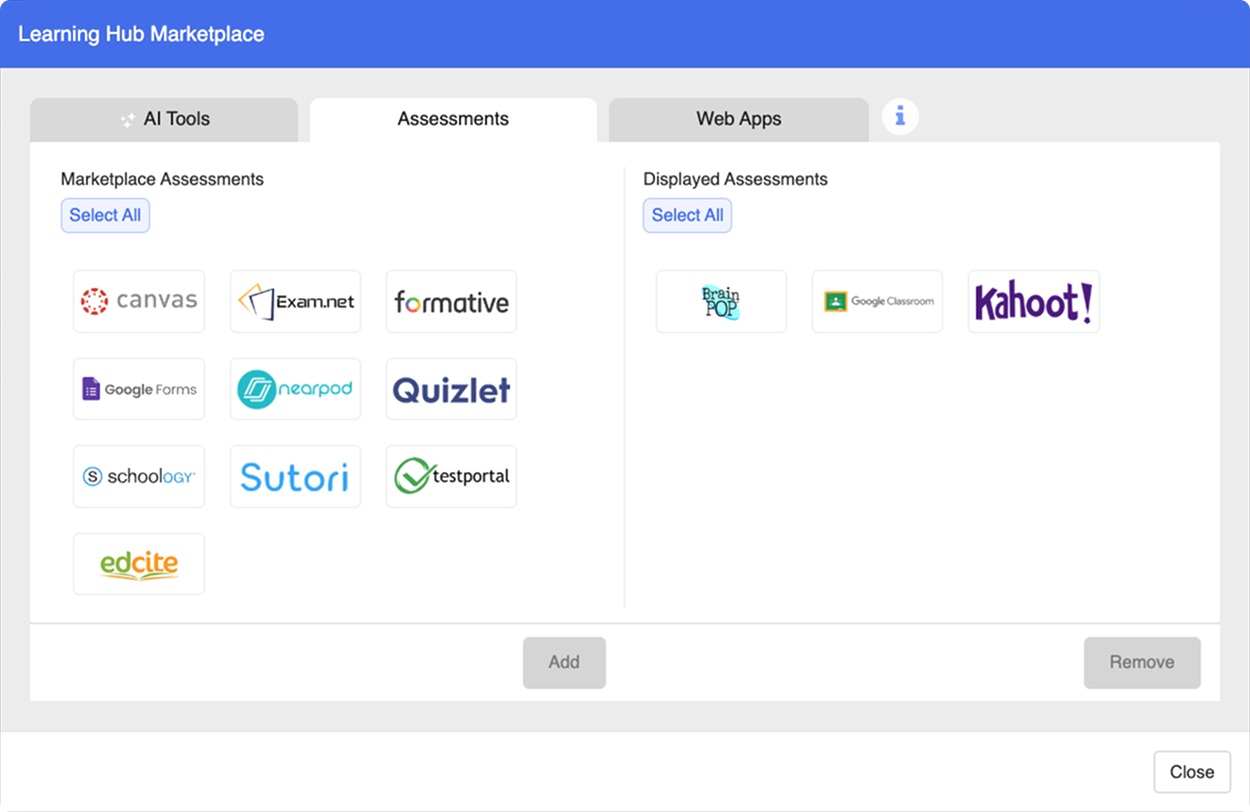
Task: Open the blue info icon
Action: [x=900, y=117]
